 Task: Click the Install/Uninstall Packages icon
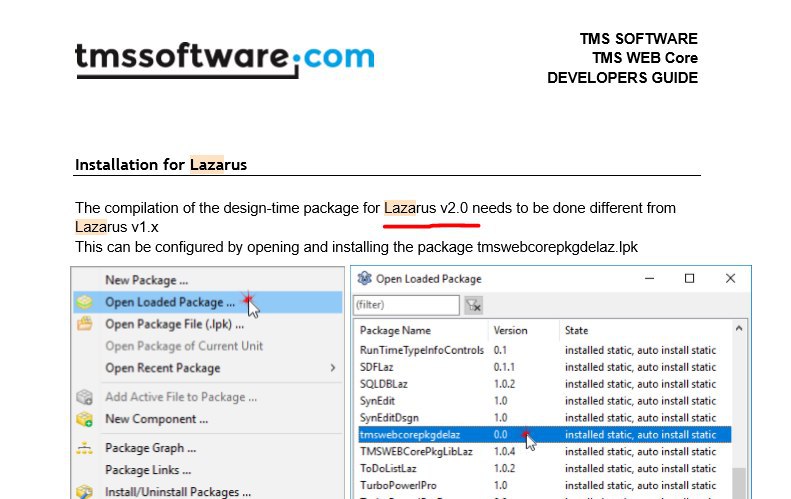point(84,491)
